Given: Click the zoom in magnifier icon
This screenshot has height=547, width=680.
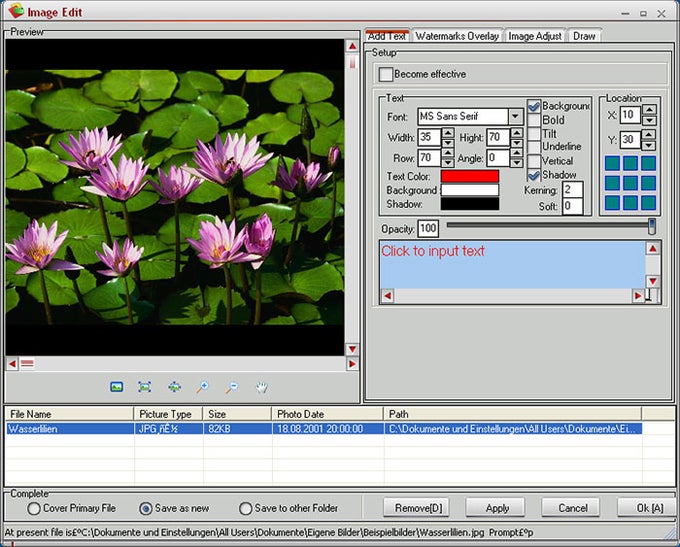Looking at the screenshot, I should tap(202, 387).
